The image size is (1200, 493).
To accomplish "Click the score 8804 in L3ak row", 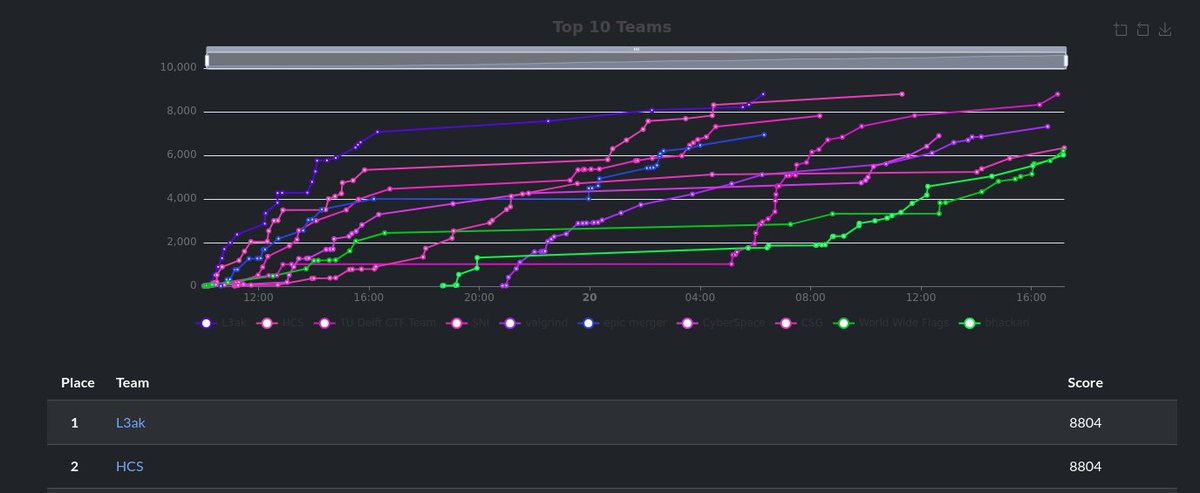I will 1085,423.
